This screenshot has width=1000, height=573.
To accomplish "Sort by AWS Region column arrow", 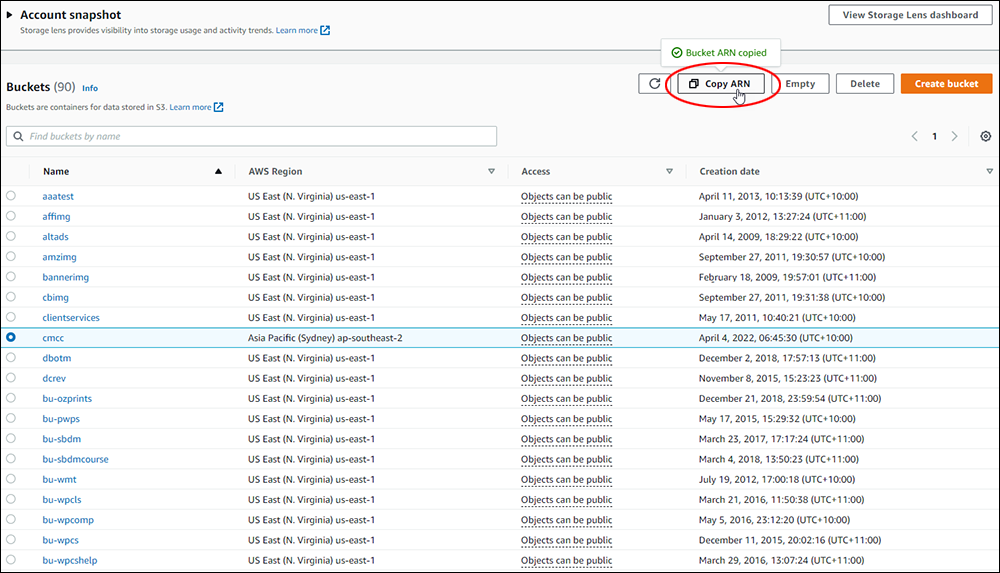I will pyautogui.click(x=491, y=171).
